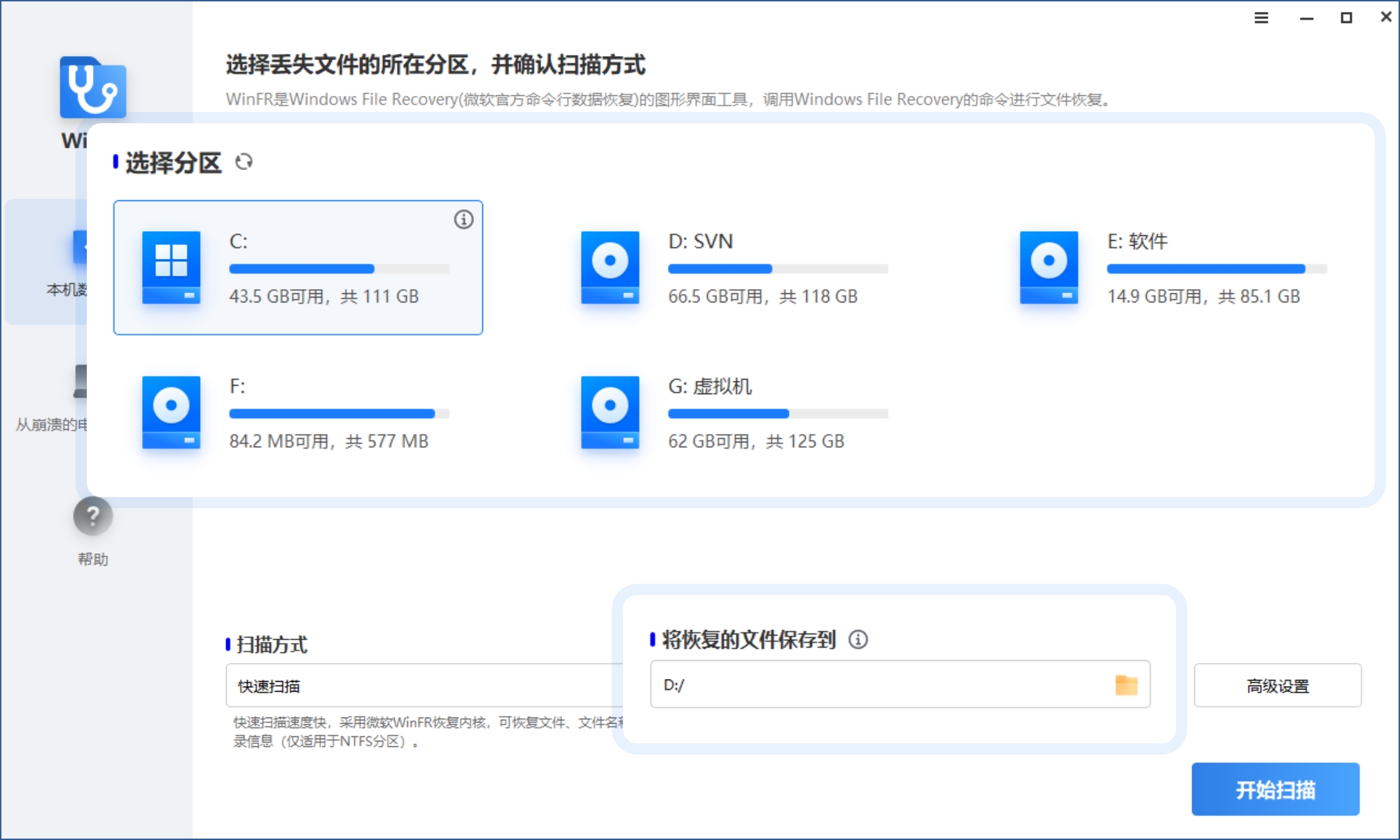The image size is (1400, 840).
Task: Click the E: 软件 usage bar
Action: 1216,269
